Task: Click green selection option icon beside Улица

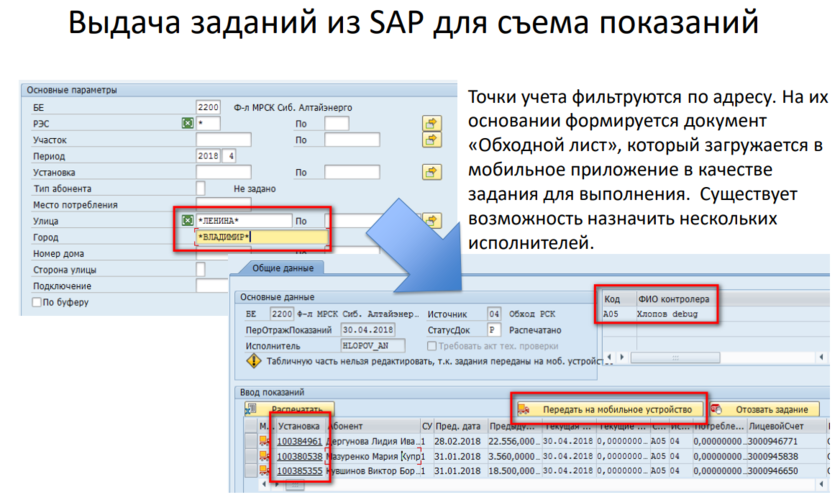Action: pos(187,220)
